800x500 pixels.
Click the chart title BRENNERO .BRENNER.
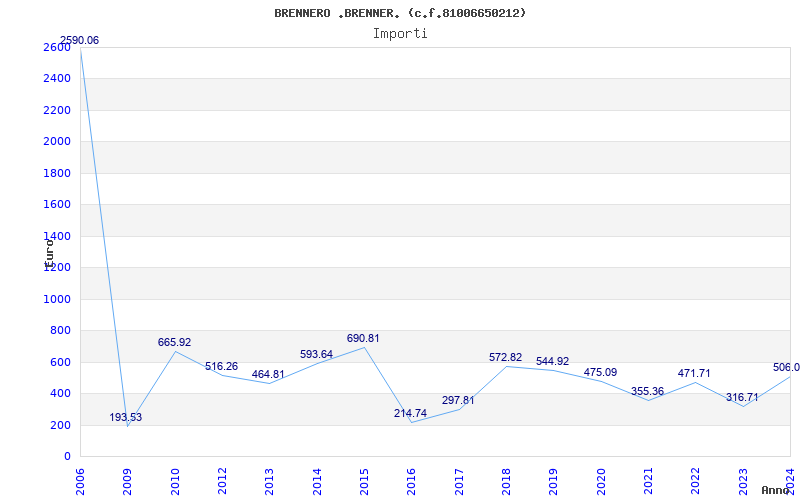point(400,13)
